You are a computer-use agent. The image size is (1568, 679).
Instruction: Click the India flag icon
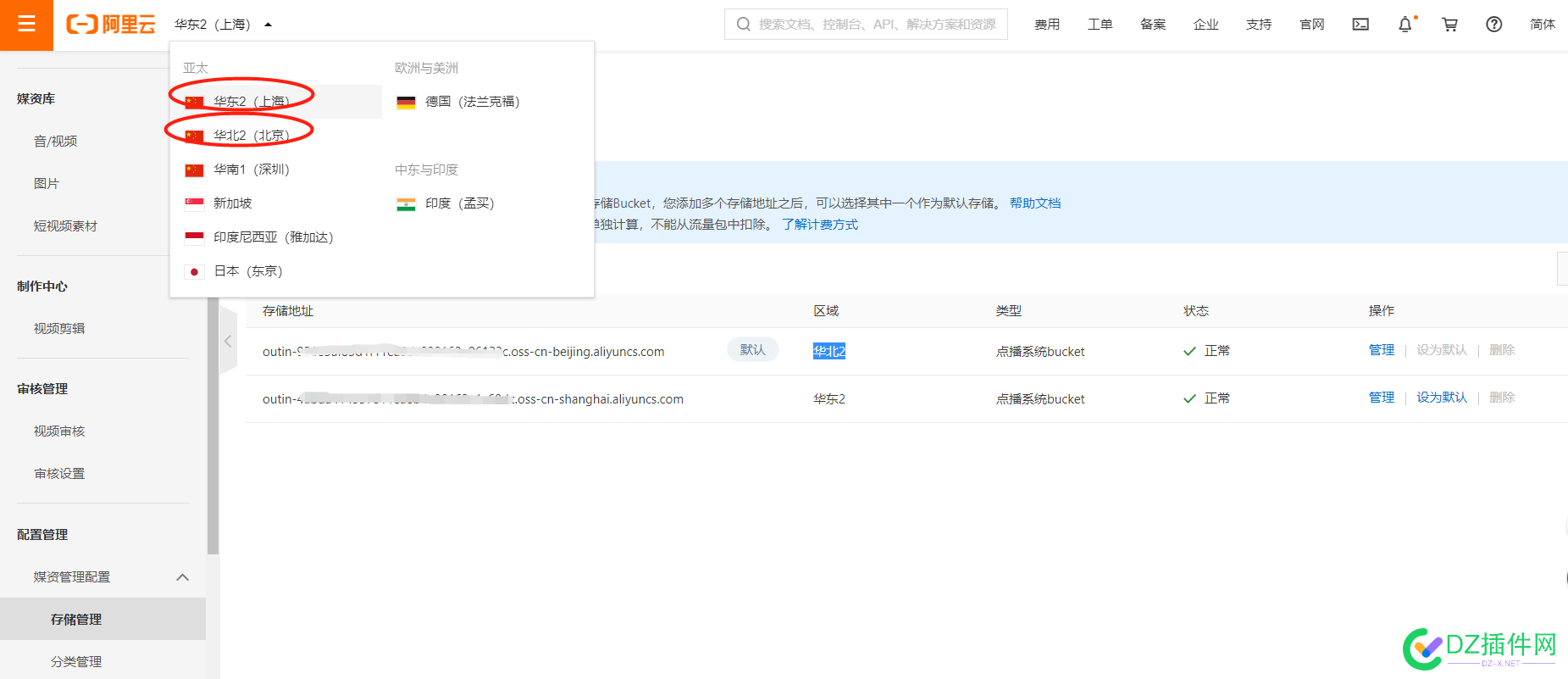[406, 203]
